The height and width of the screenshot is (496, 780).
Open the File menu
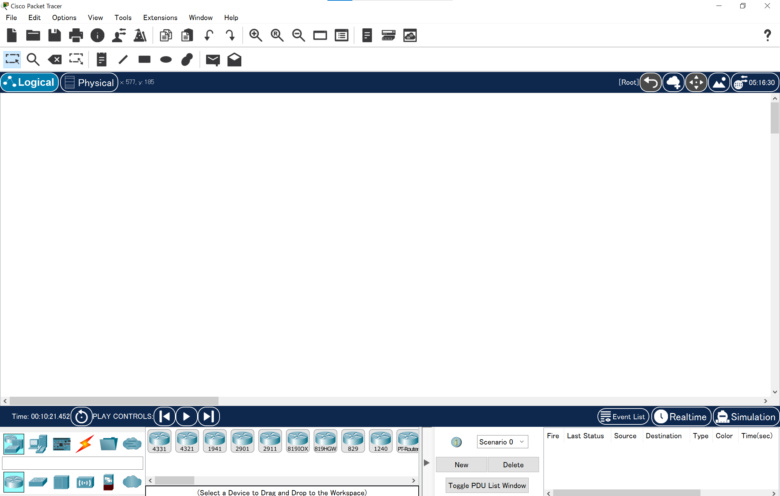coord(11,17)
